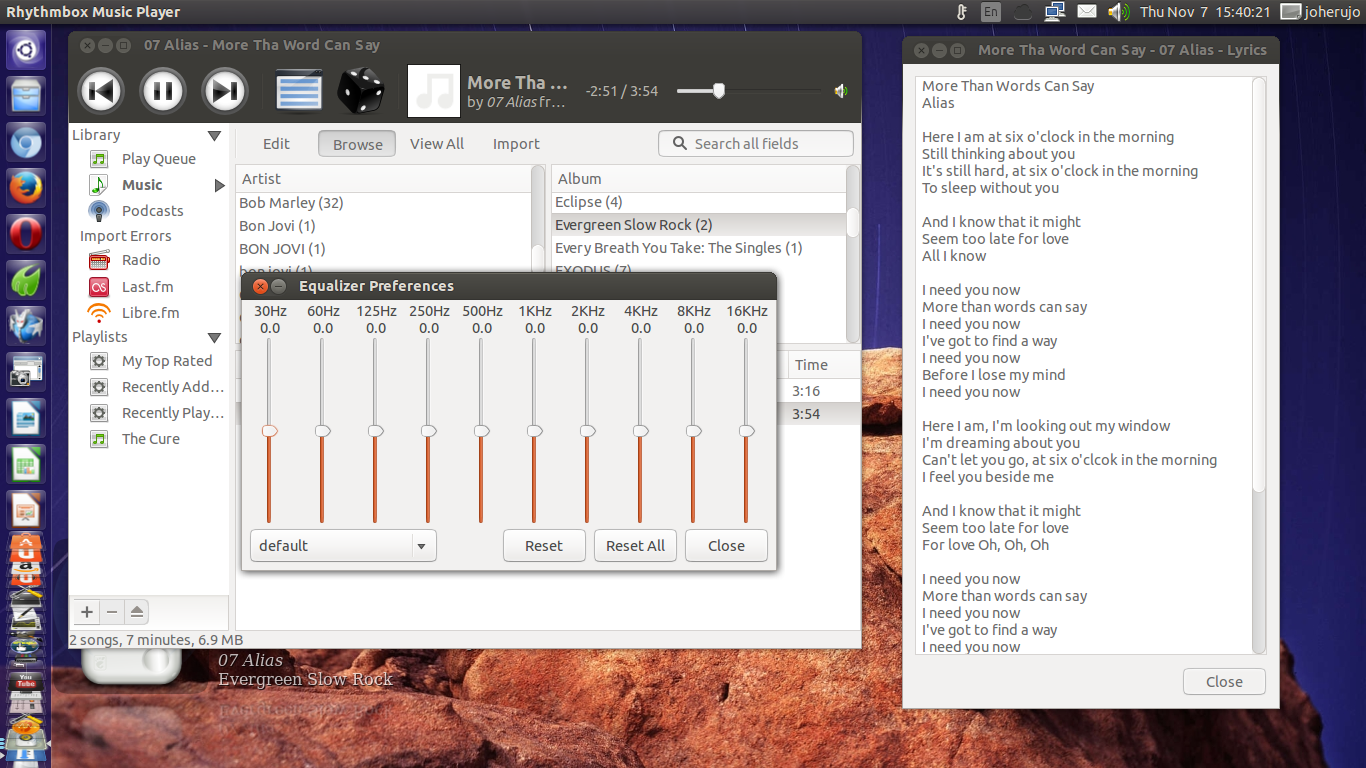Pause the currently playing song

tap(162, 90)
